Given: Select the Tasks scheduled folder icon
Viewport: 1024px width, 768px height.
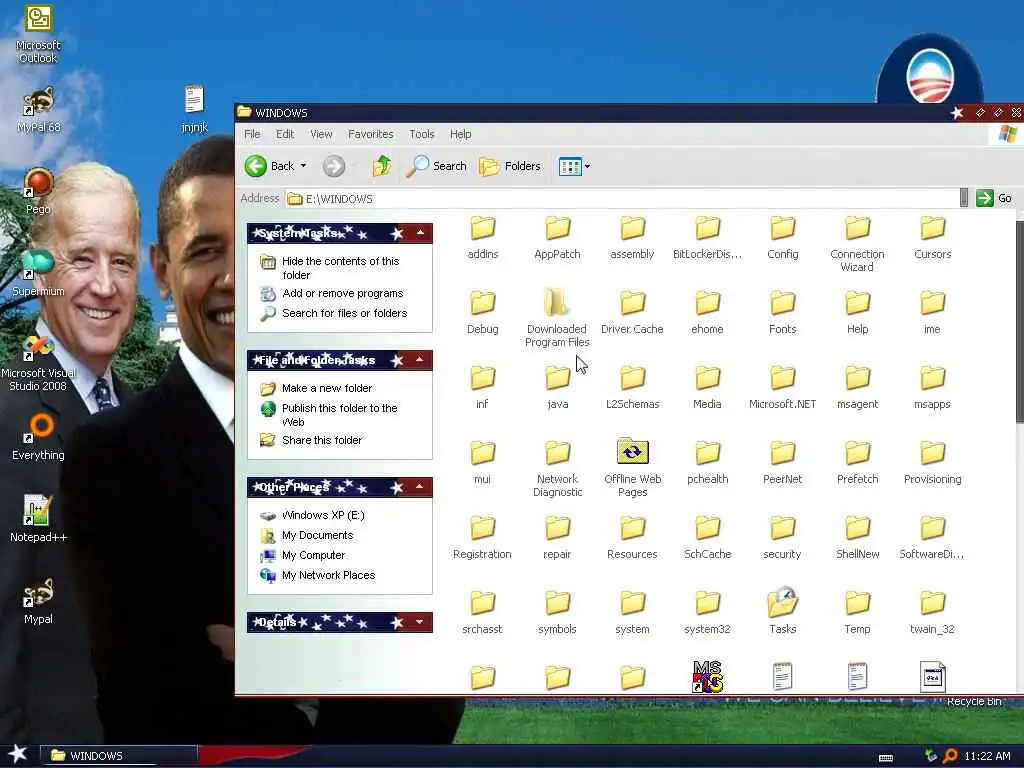Looking at the screenshot, I should [x=782, y=610].
